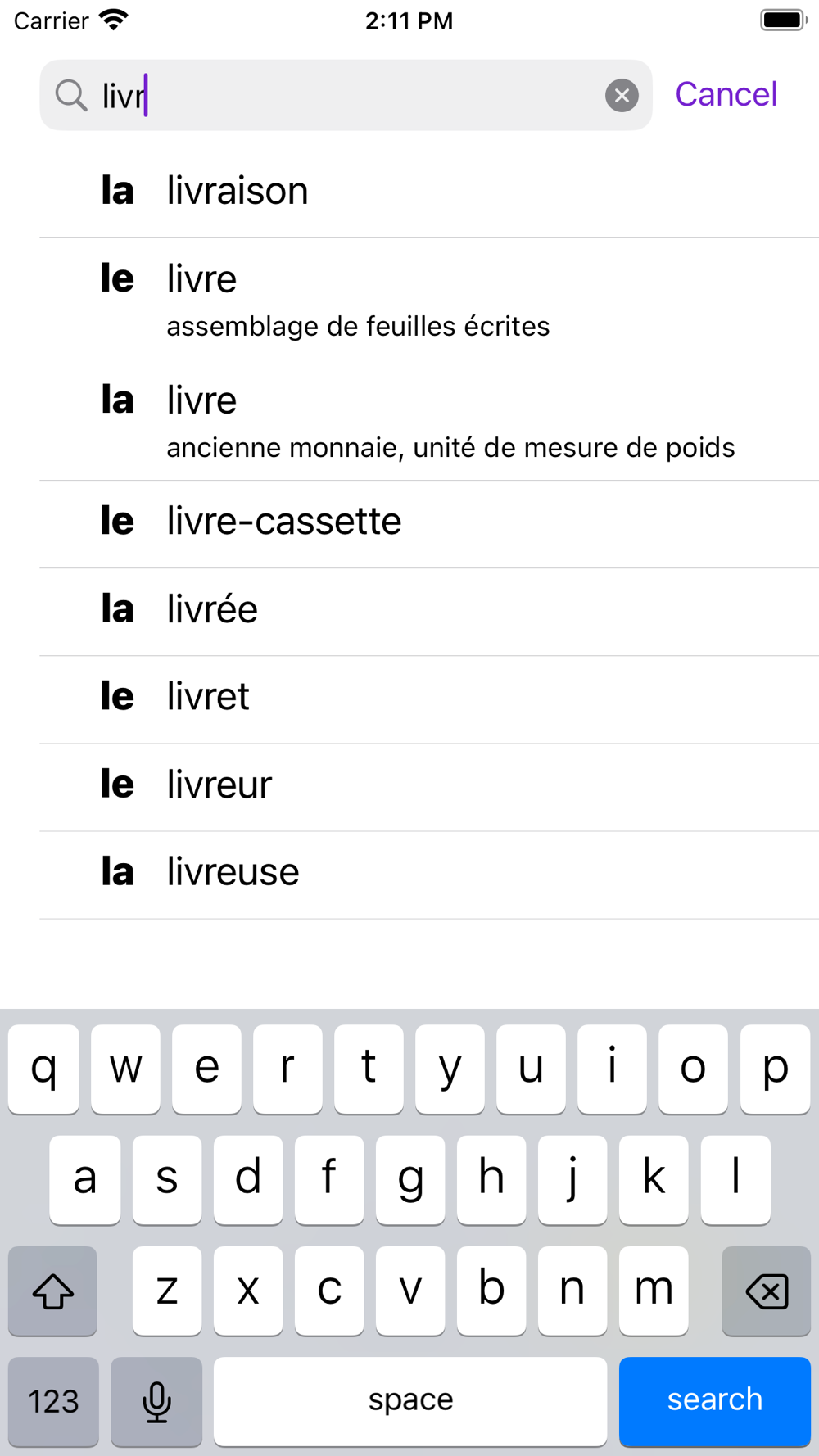Screen dimensions: 819x1456
Task: Tap the space bar key
Action: pyautogui.click(x=410, y=1401)
